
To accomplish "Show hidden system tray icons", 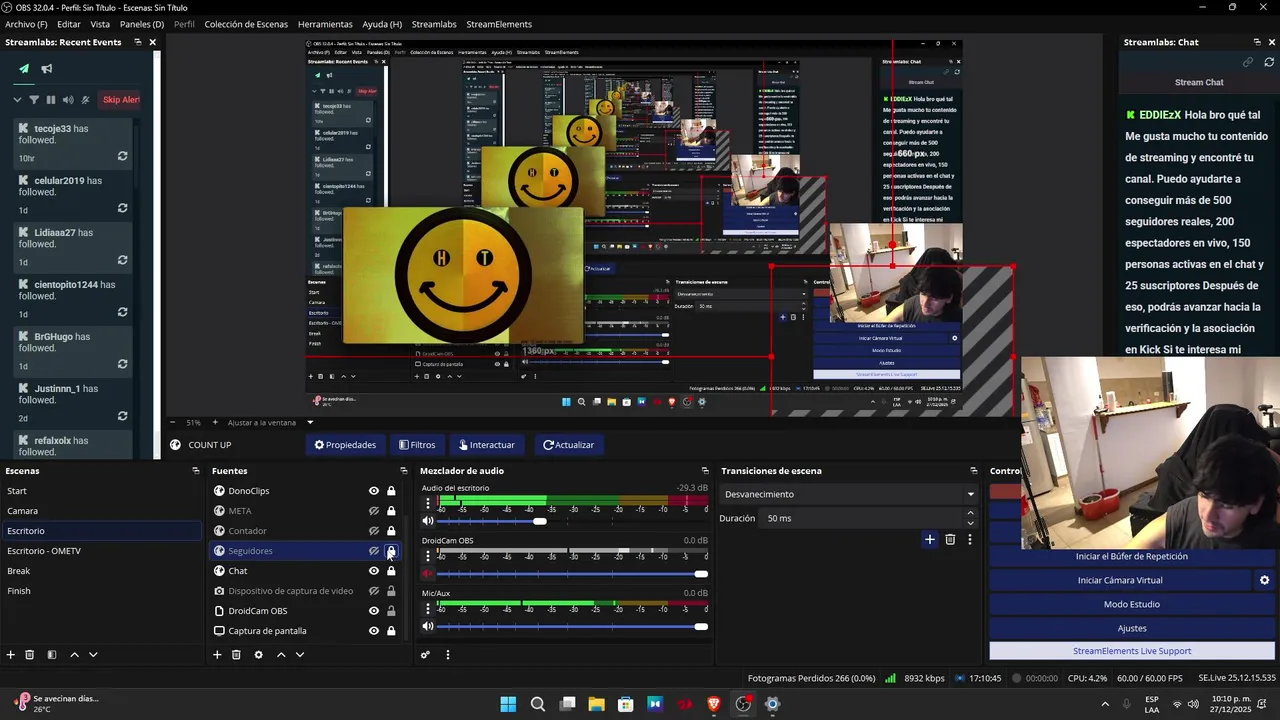I will (1107, 704).
